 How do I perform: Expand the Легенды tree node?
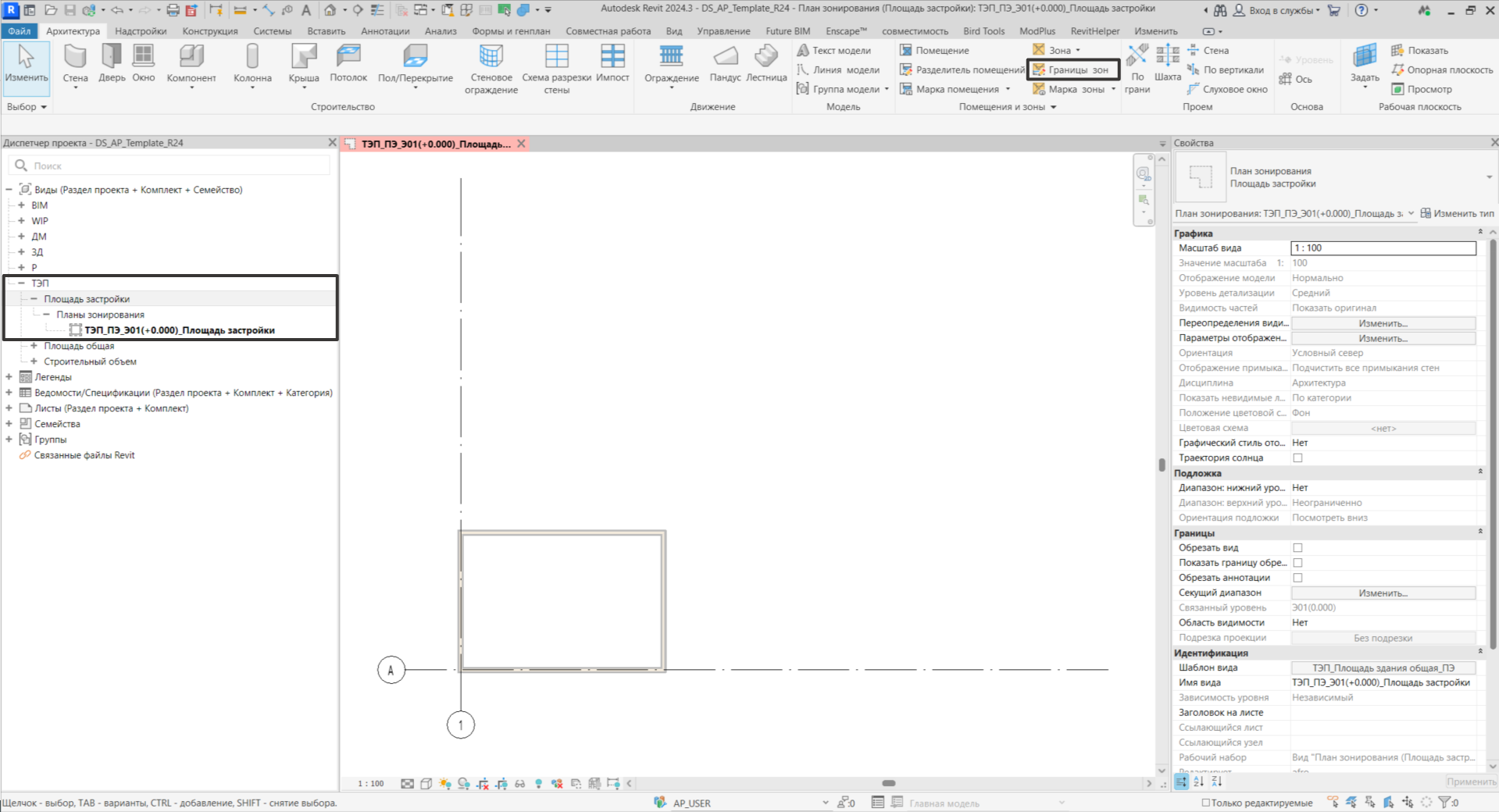point(9,377)
